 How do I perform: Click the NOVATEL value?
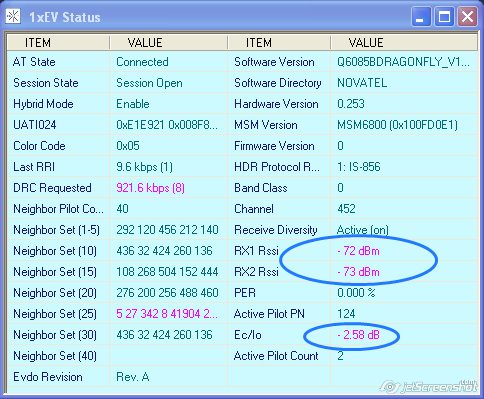[362, 83]
